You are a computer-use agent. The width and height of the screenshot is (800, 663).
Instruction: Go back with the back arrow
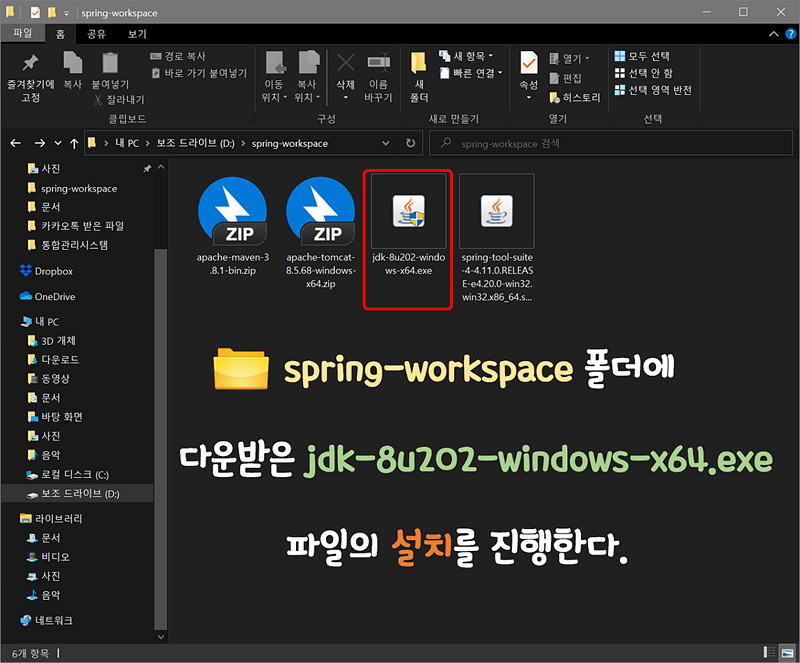click(x=16, y=143)
